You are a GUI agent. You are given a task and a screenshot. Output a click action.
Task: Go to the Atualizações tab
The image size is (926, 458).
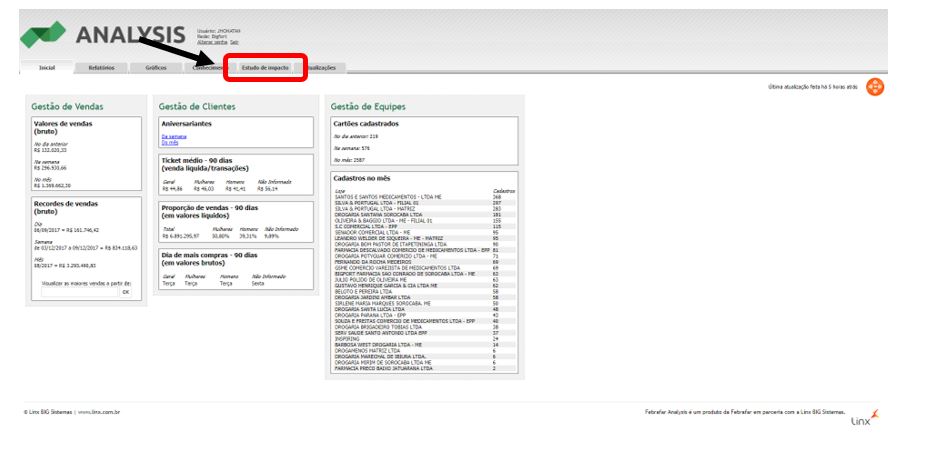(322, 68)
